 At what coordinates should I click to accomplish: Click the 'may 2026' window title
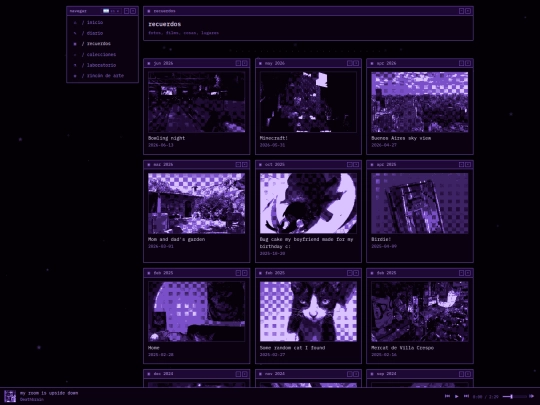coord(275,63)
